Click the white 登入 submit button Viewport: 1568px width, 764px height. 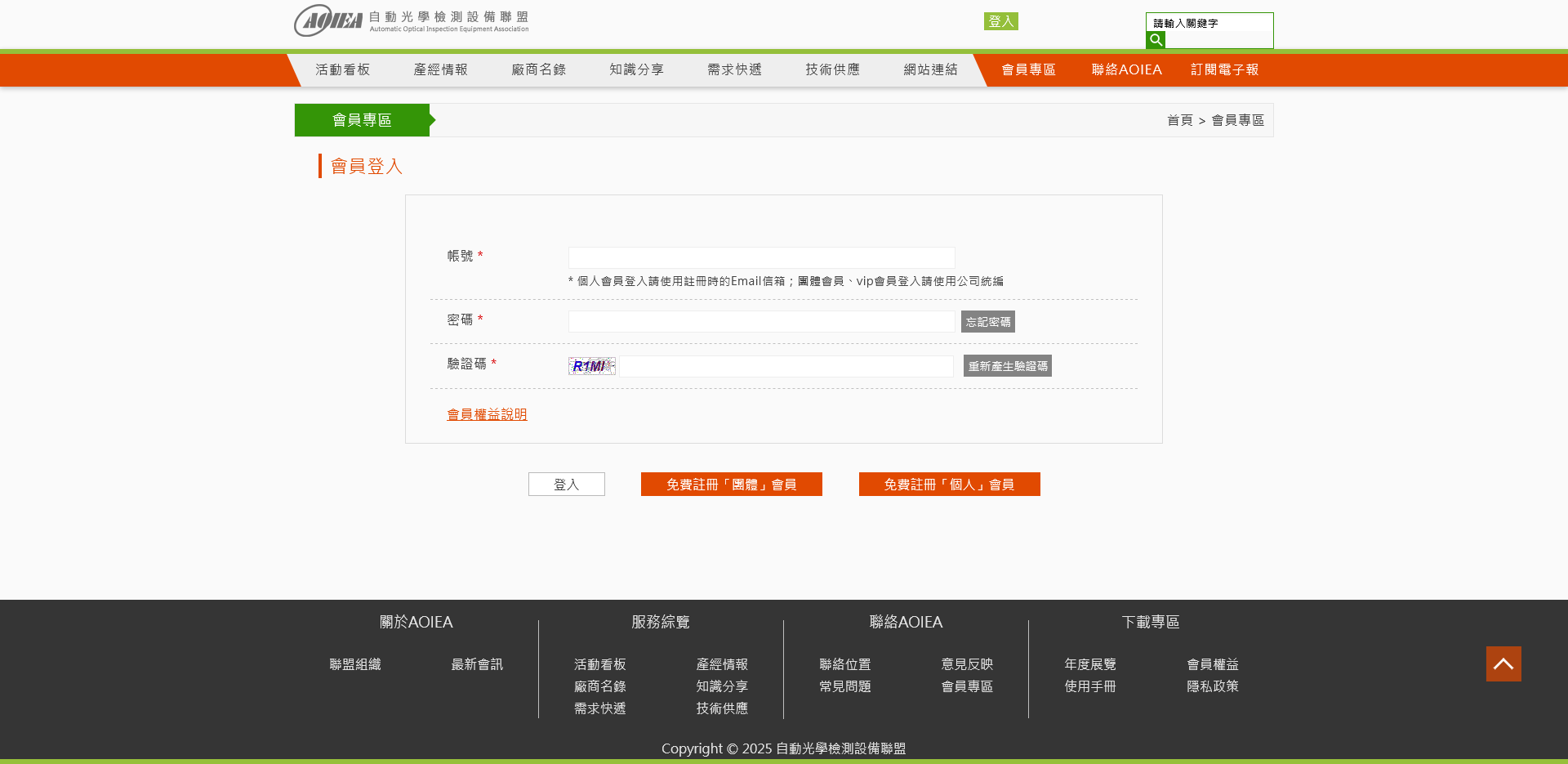coord(566,485)
